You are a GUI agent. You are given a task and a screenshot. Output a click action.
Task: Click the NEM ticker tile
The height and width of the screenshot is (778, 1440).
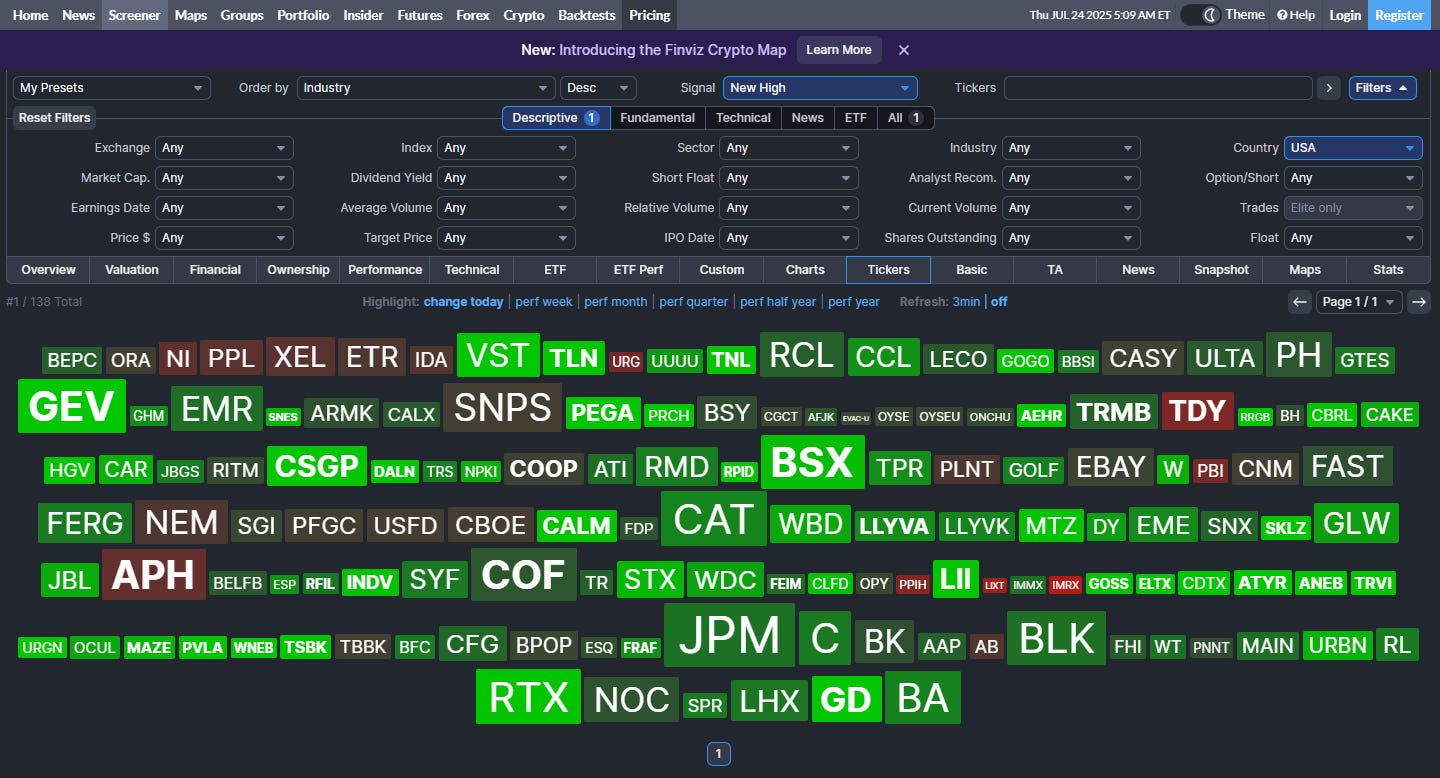182,521
